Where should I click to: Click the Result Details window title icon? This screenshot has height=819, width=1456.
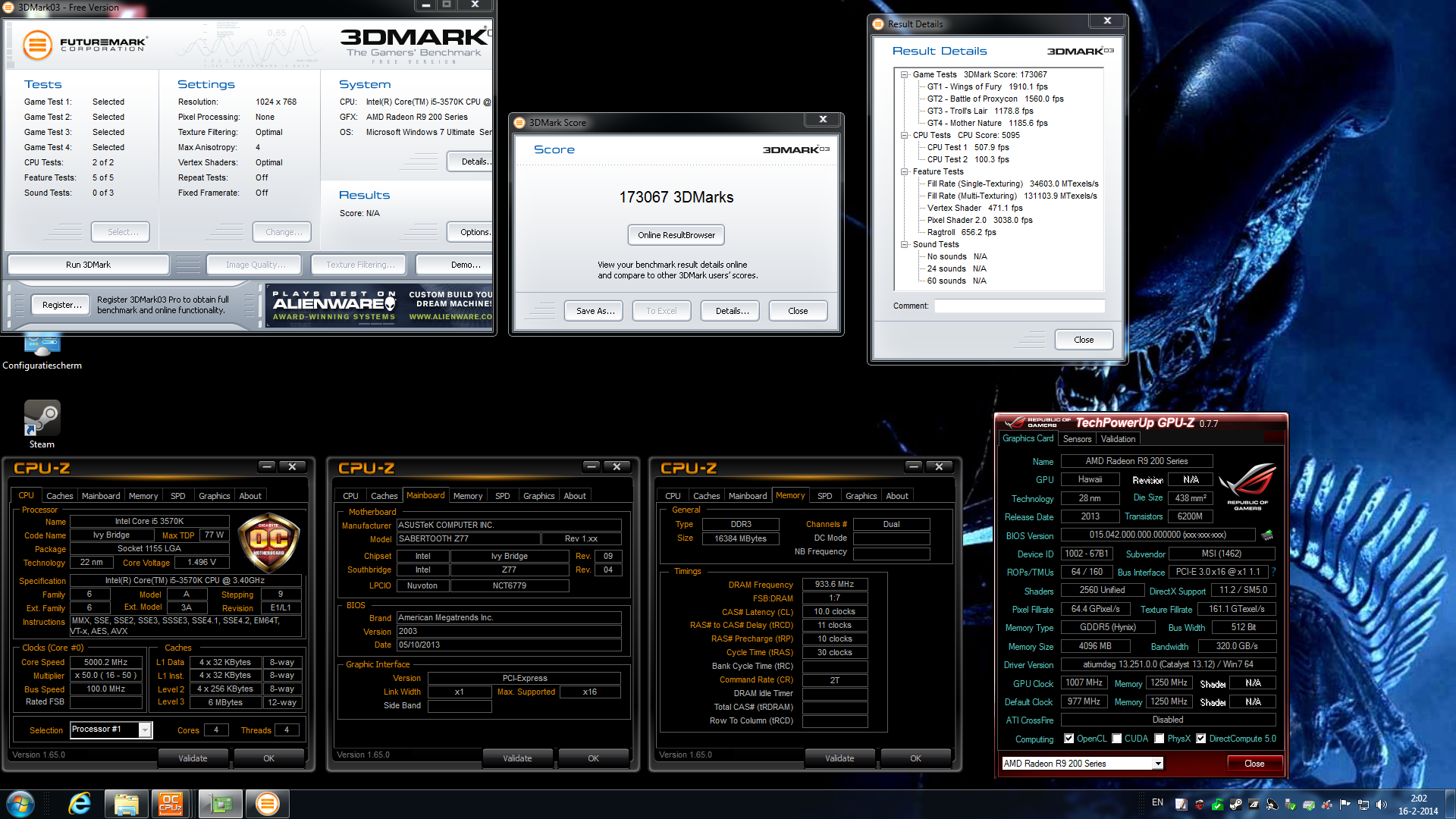pyautogui.click(x=878, y=24)
